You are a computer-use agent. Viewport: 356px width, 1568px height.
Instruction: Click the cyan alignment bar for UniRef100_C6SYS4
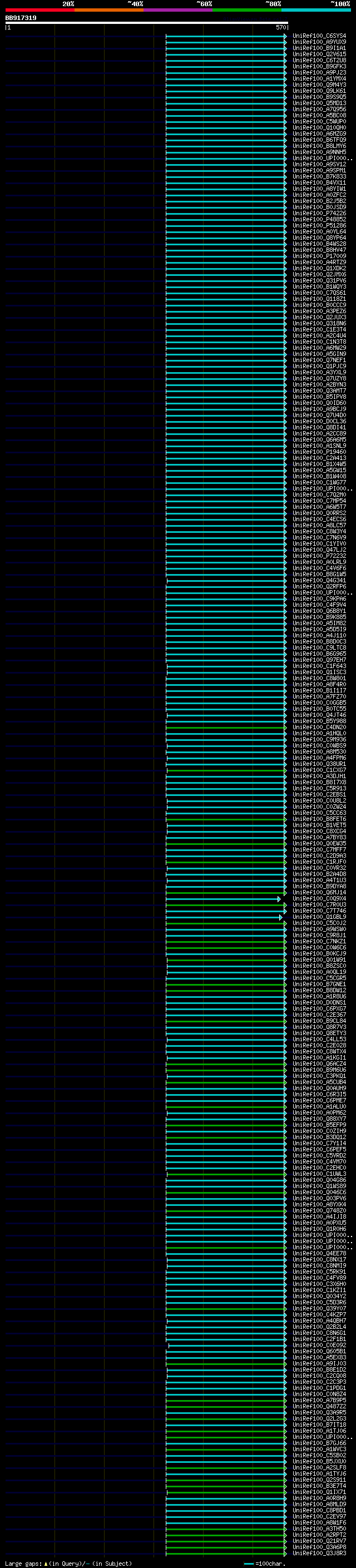226,36
